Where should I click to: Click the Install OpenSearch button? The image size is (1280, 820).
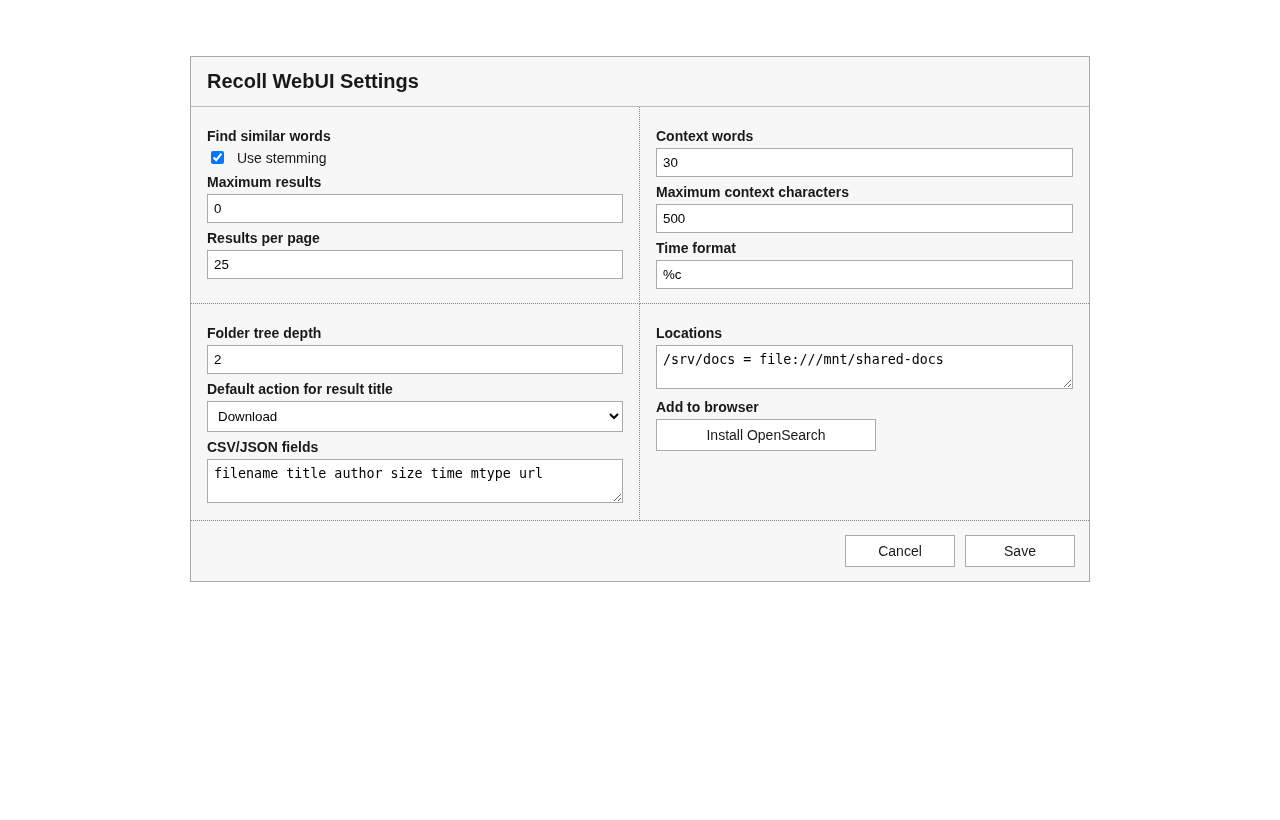click(766, 435)
